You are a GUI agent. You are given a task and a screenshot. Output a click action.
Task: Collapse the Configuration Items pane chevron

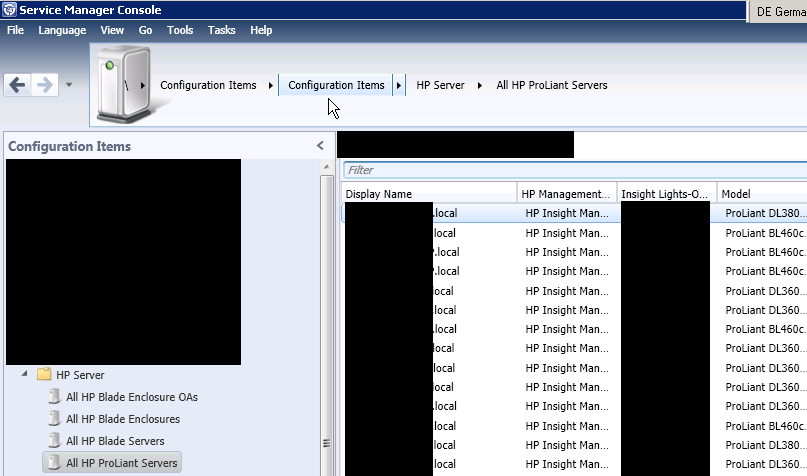[x=320, y=146]
